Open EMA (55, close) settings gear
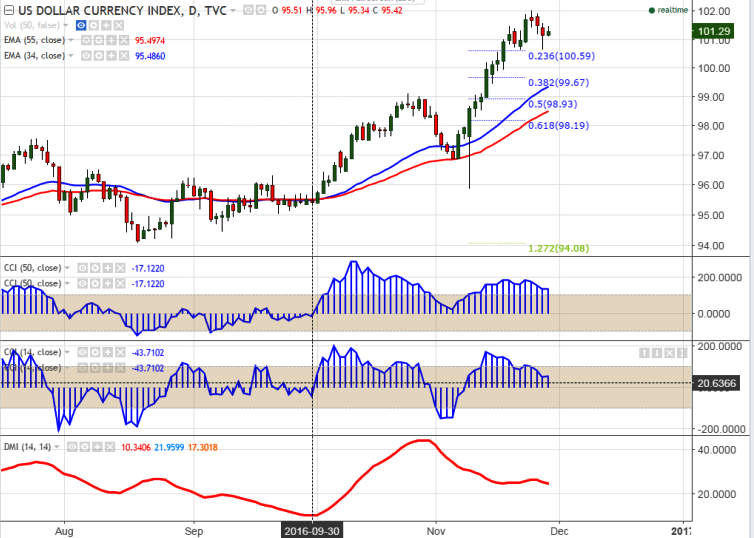754x538 pixels. [x=99, y=40]
